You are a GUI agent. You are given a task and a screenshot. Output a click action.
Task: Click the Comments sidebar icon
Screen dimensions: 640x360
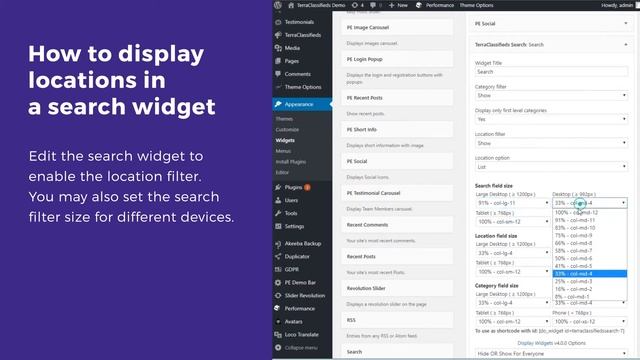(278, 74)
